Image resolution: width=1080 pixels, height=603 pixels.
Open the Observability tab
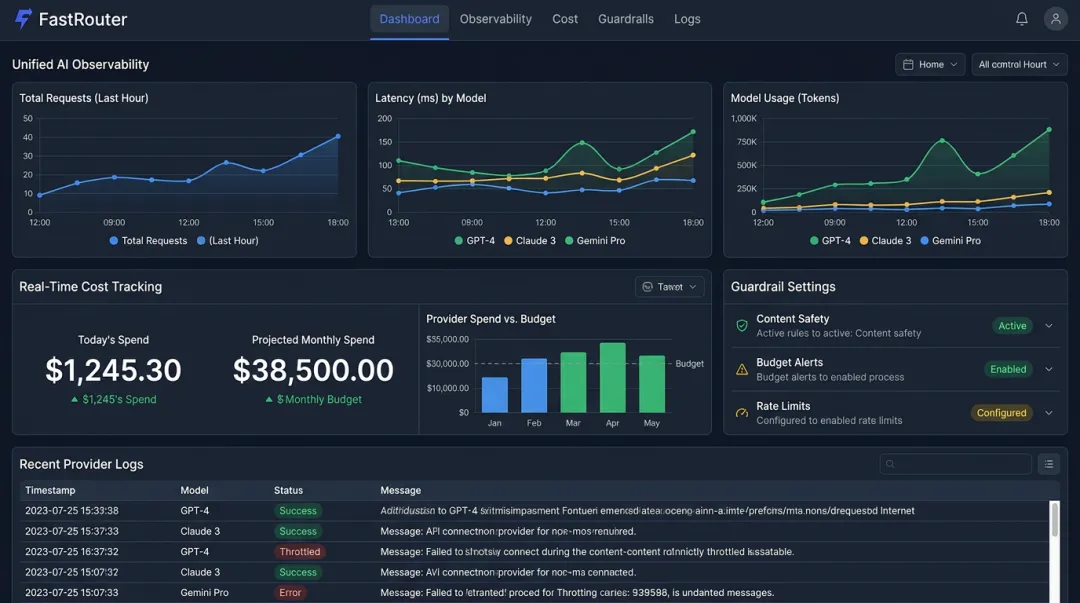pos(495,19)
